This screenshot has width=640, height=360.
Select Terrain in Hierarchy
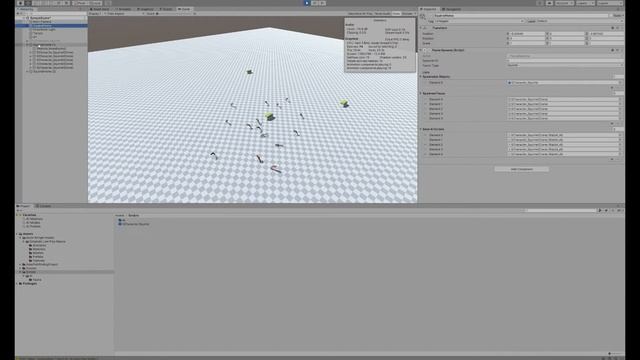(x=38, y=33)
